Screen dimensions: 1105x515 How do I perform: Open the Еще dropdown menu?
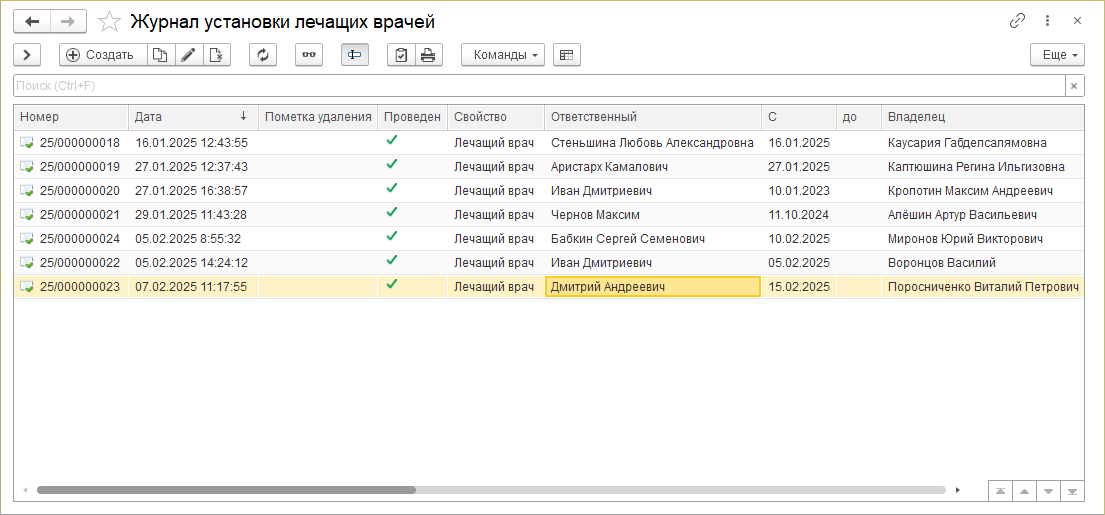[1058, 55]
